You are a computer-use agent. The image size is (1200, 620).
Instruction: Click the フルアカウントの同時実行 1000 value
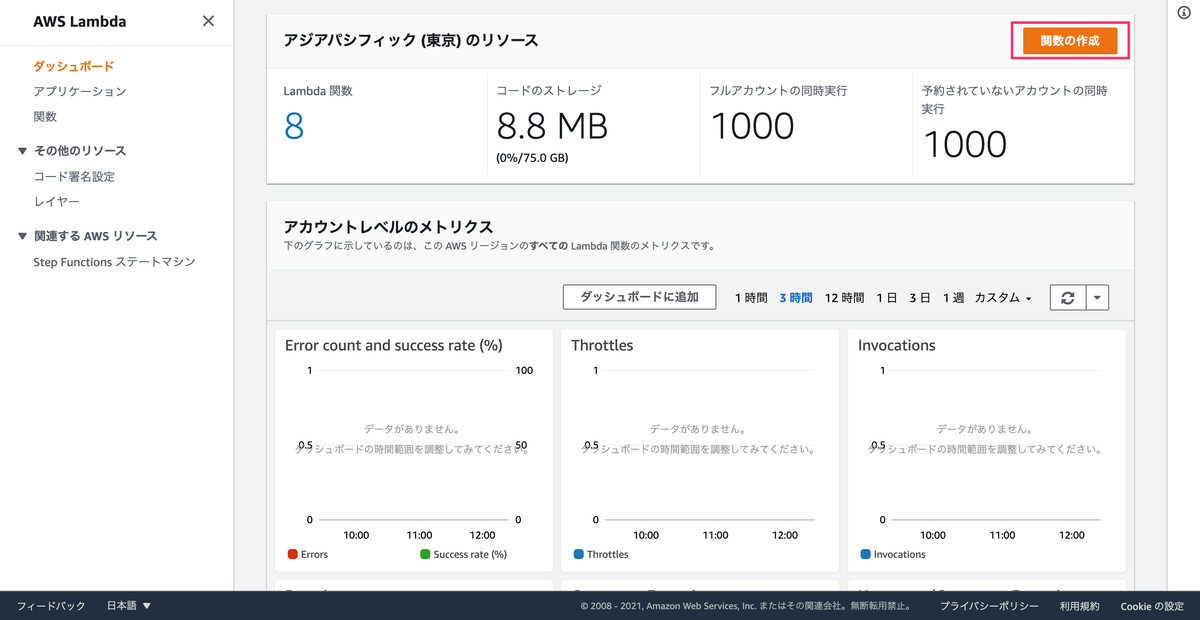(752, 126)
